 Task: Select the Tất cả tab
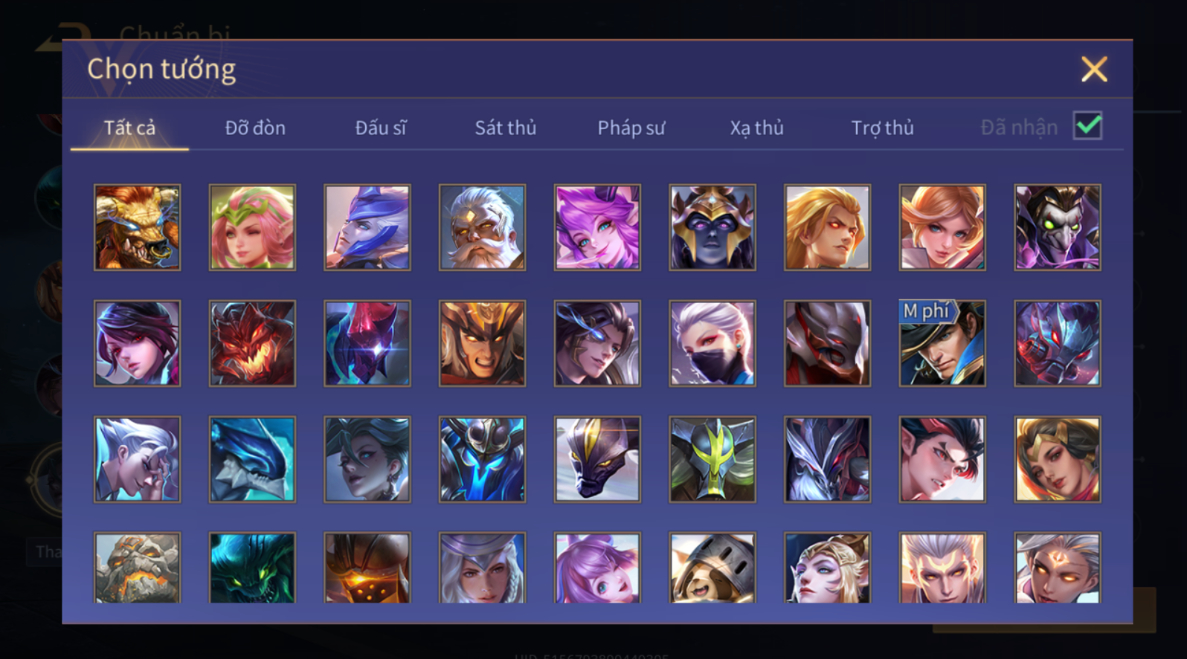129,128
